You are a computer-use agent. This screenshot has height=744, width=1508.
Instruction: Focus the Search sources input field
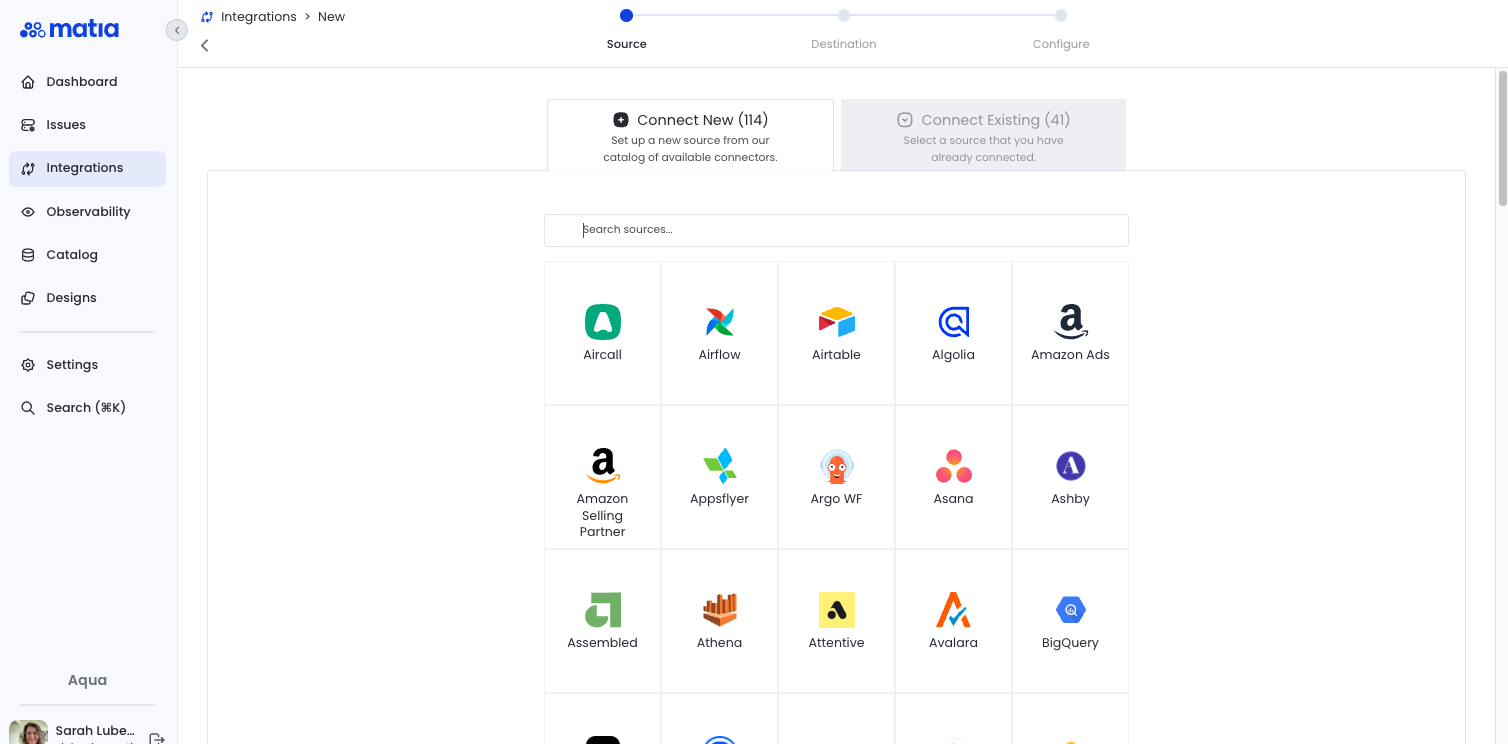836,230
